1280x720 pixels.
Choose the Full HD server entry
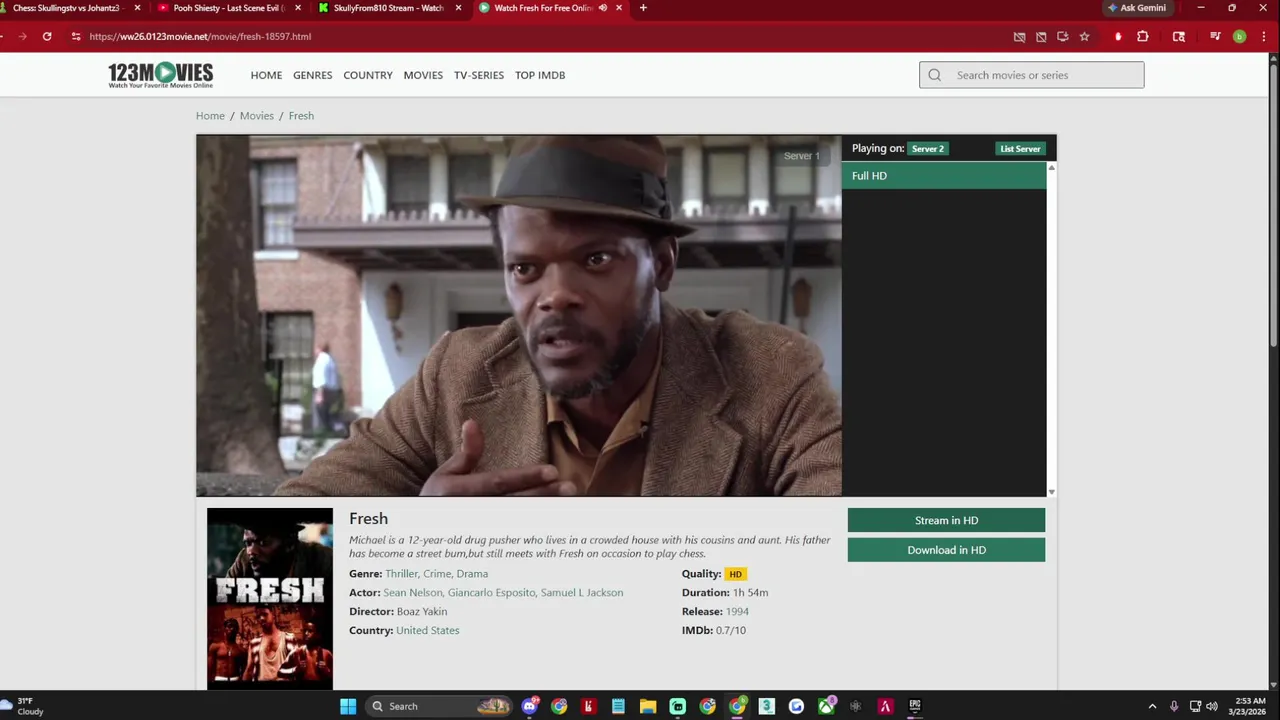pyautogui.click(x=944, y=176)
